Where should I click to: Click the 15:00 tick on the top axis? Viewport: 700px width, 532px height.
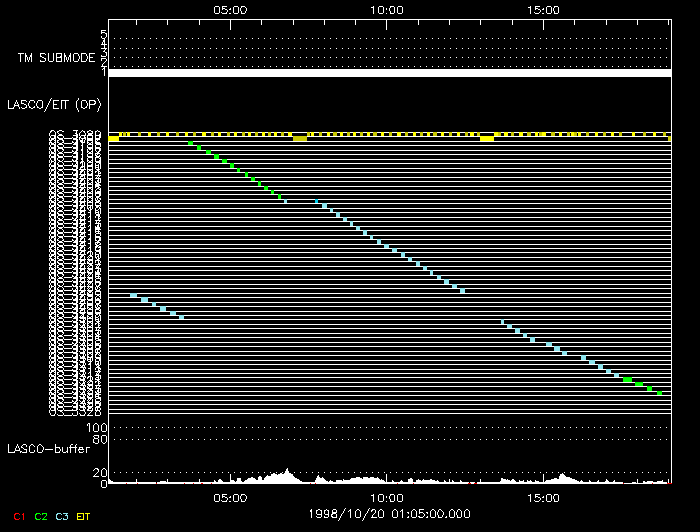543,9
